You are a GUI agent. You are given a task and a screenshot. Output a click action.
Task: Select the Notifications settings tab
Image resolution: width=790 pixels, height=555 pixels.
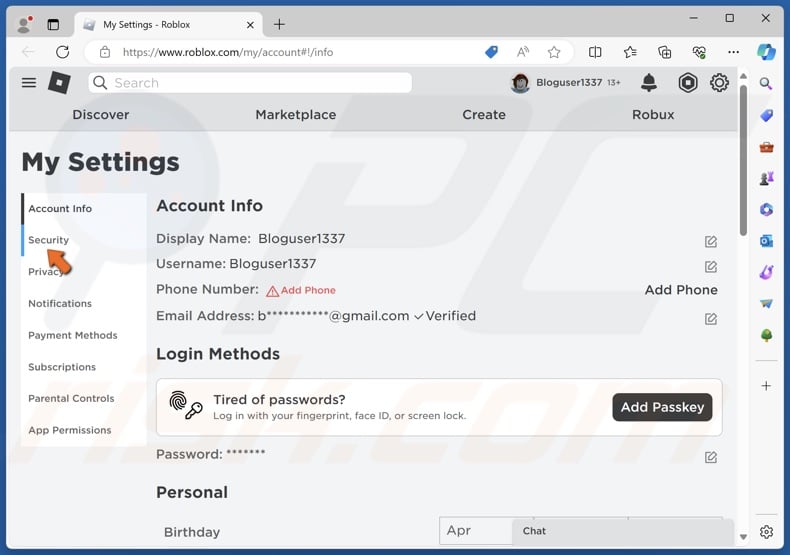tap(84, 304)
